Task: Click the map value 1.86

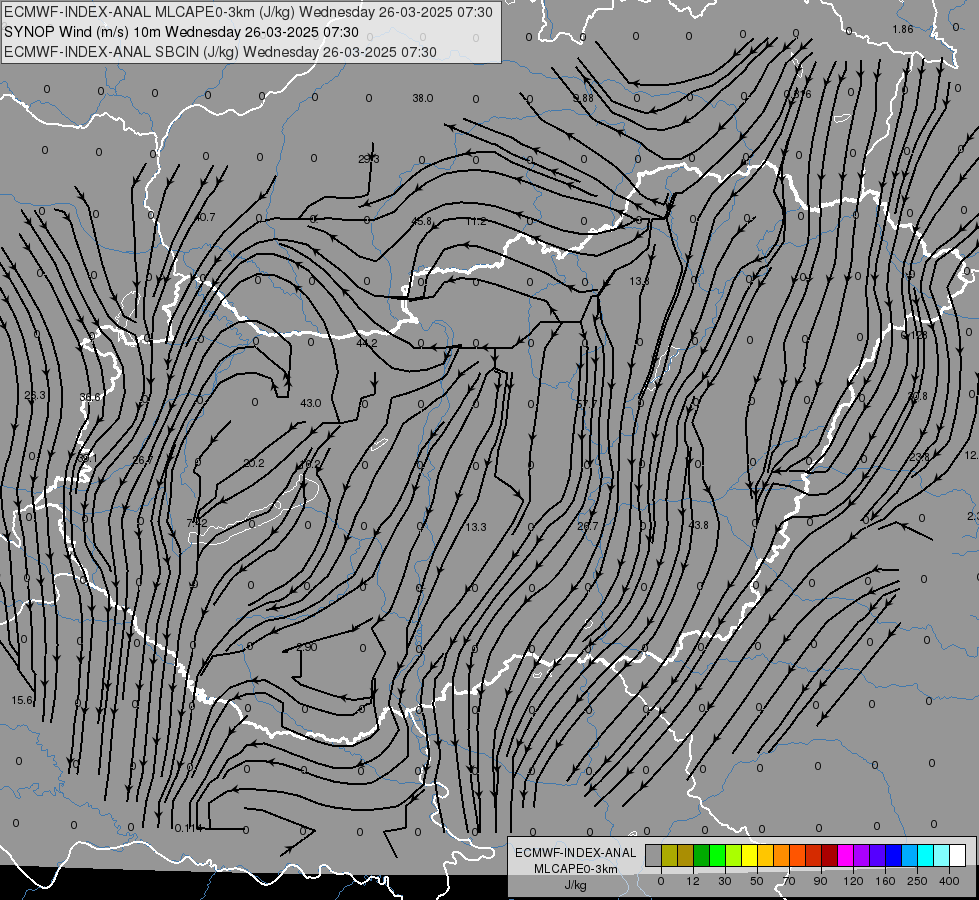Action: click(x=903, y=29)
